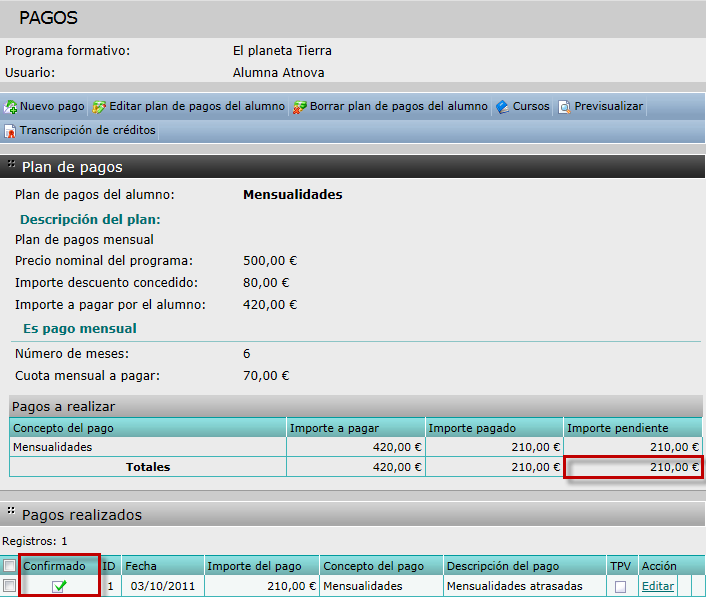The width and height of the screenshot is (706, 597).
Task: Toggle the TPV checkbox for payment 1
Action: point(620,586)
